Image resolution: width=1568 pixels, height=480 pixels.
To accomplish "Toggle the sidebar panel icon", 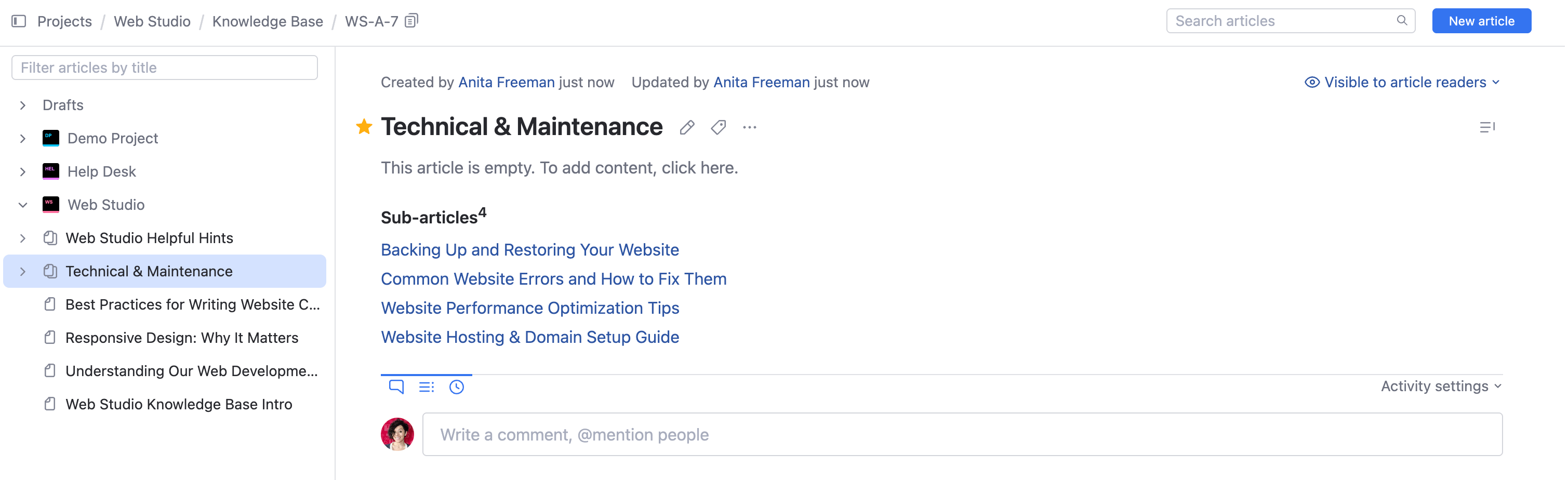I will pos(19,21).
